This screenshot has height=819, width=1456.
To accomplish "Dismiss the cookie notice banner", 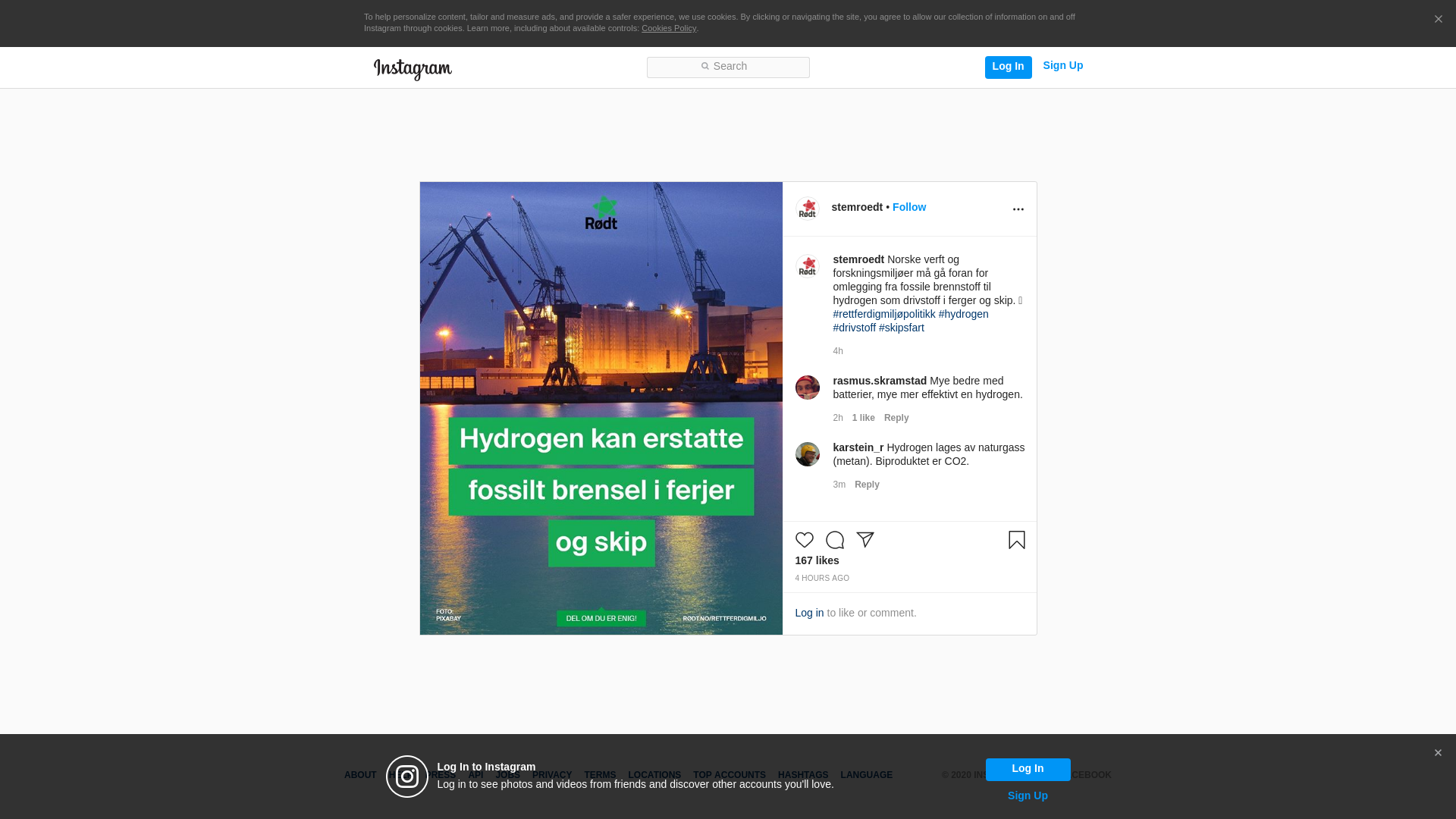I will (1438, 20).
